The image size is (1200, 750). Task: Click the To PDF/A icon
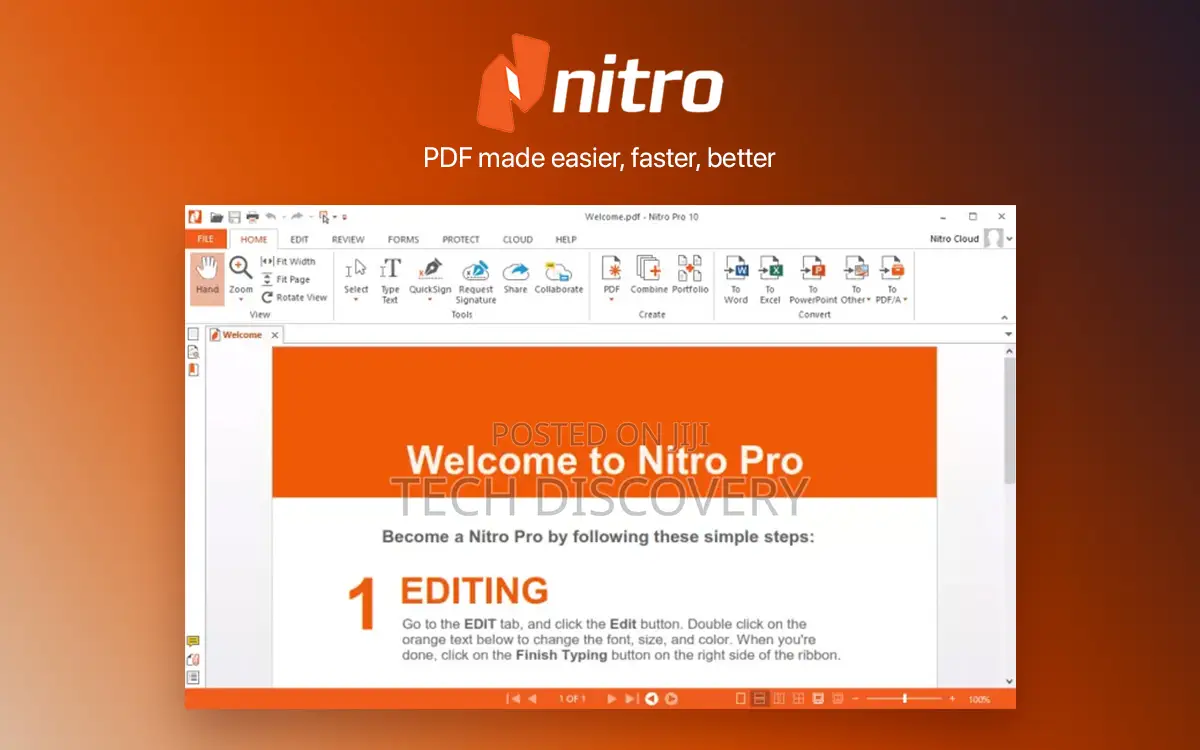(x=892, y=268)
